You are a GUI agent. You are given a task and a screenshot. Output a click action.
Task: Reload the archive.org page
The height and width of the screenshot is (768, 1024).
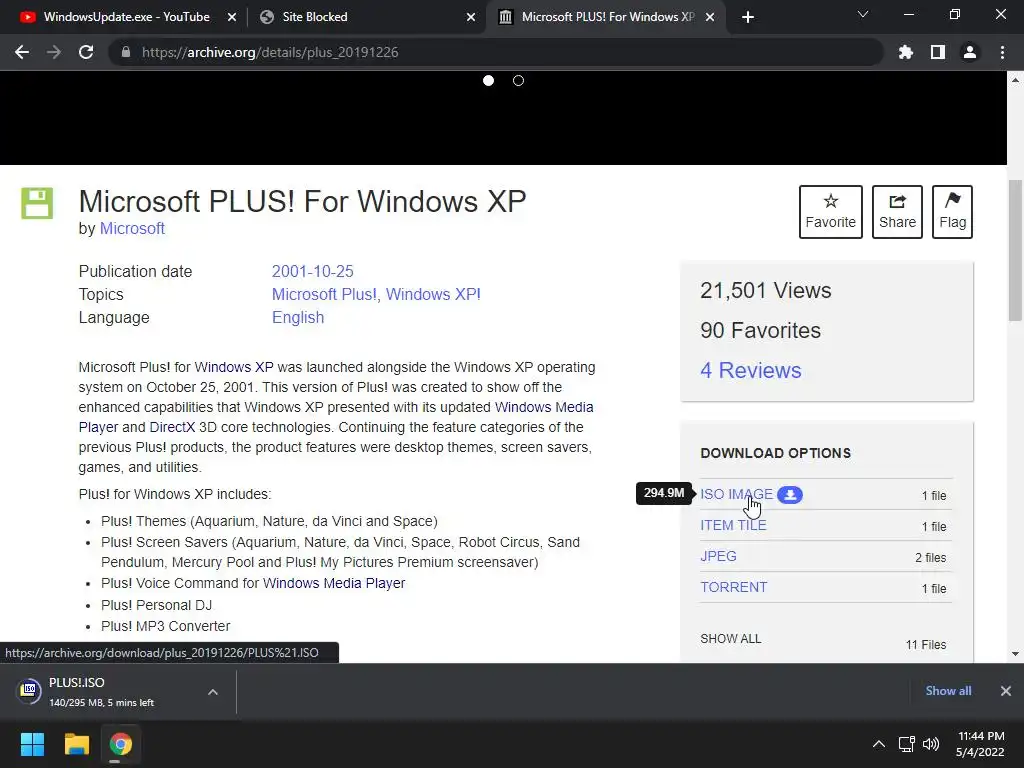(86, 52)
